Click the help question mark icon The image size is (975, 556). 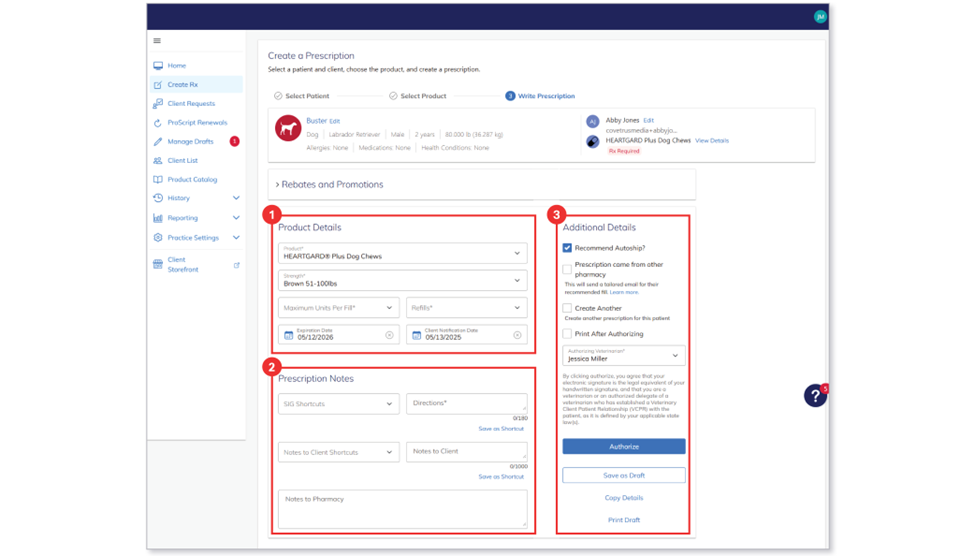coord(815,396)
